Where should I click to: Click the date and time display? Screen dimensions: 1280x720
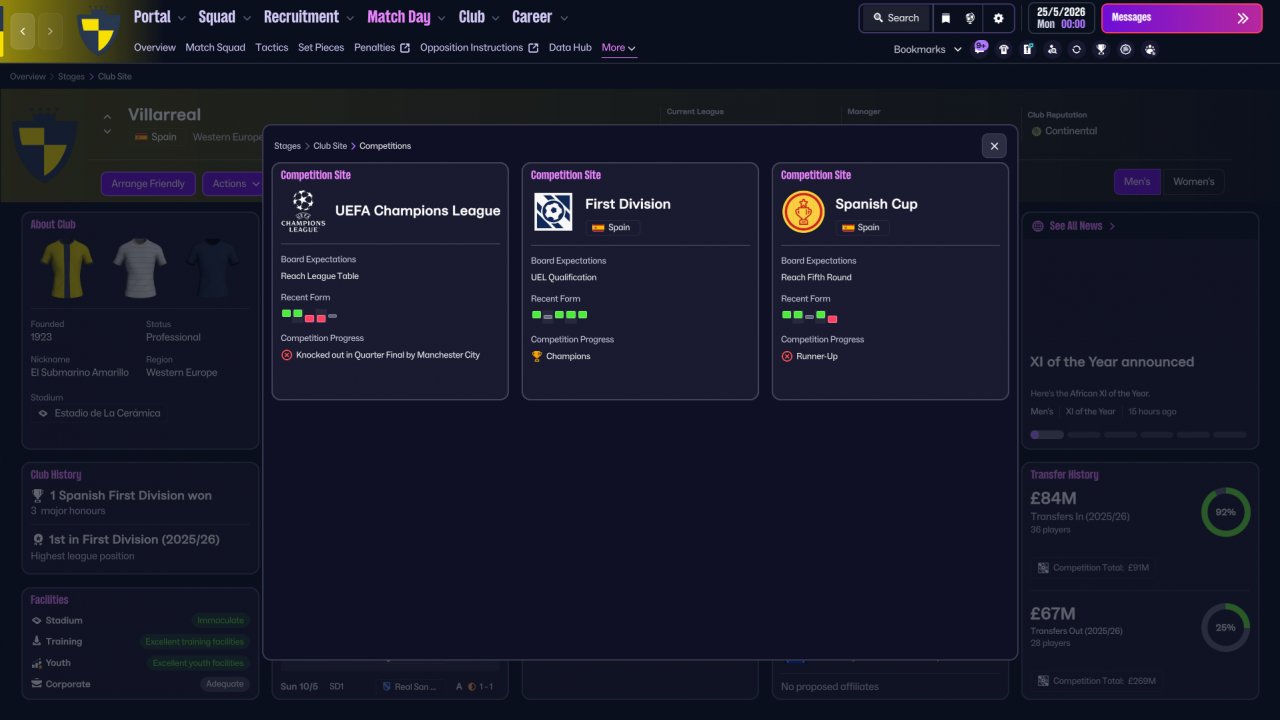click(x=1061, y=18)
